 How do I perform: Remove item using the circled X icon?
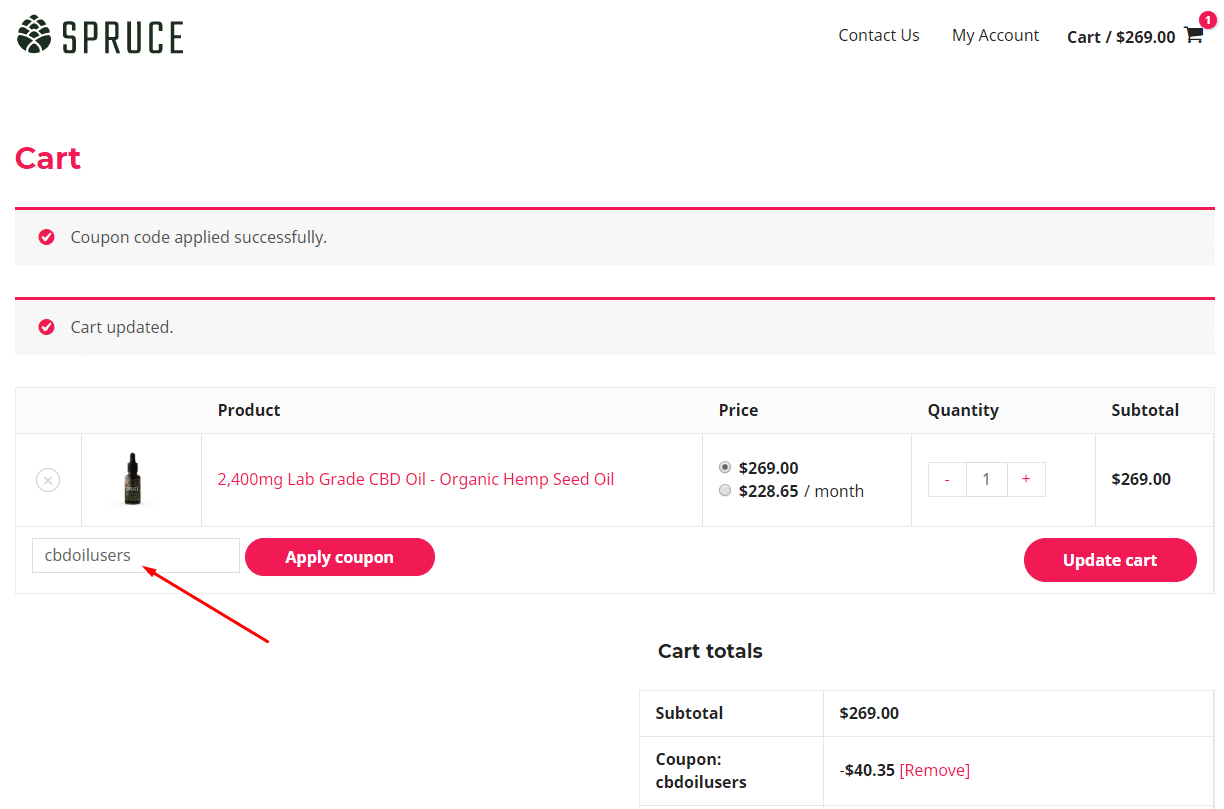[x=48, y=480]
